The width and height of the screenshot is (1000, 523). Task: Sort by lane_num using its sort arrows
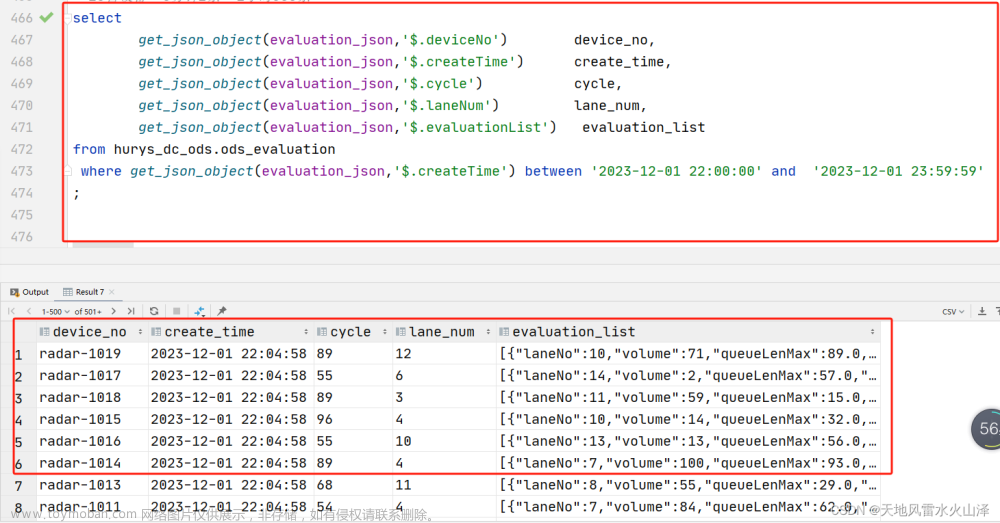tap(488, 332)
